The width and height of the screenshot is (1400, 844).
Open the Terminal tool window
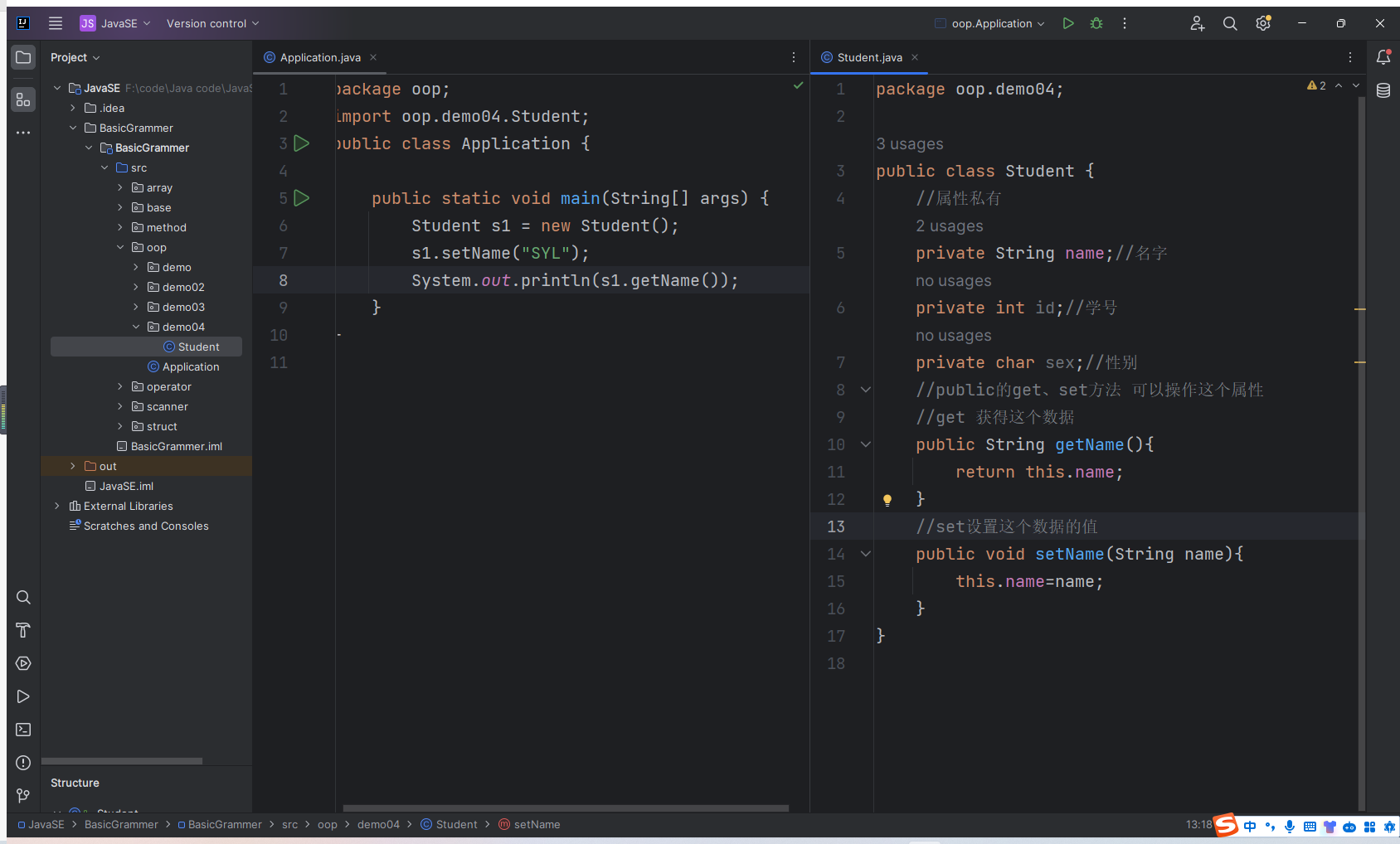pyautogui.click(x=23, y=730)
